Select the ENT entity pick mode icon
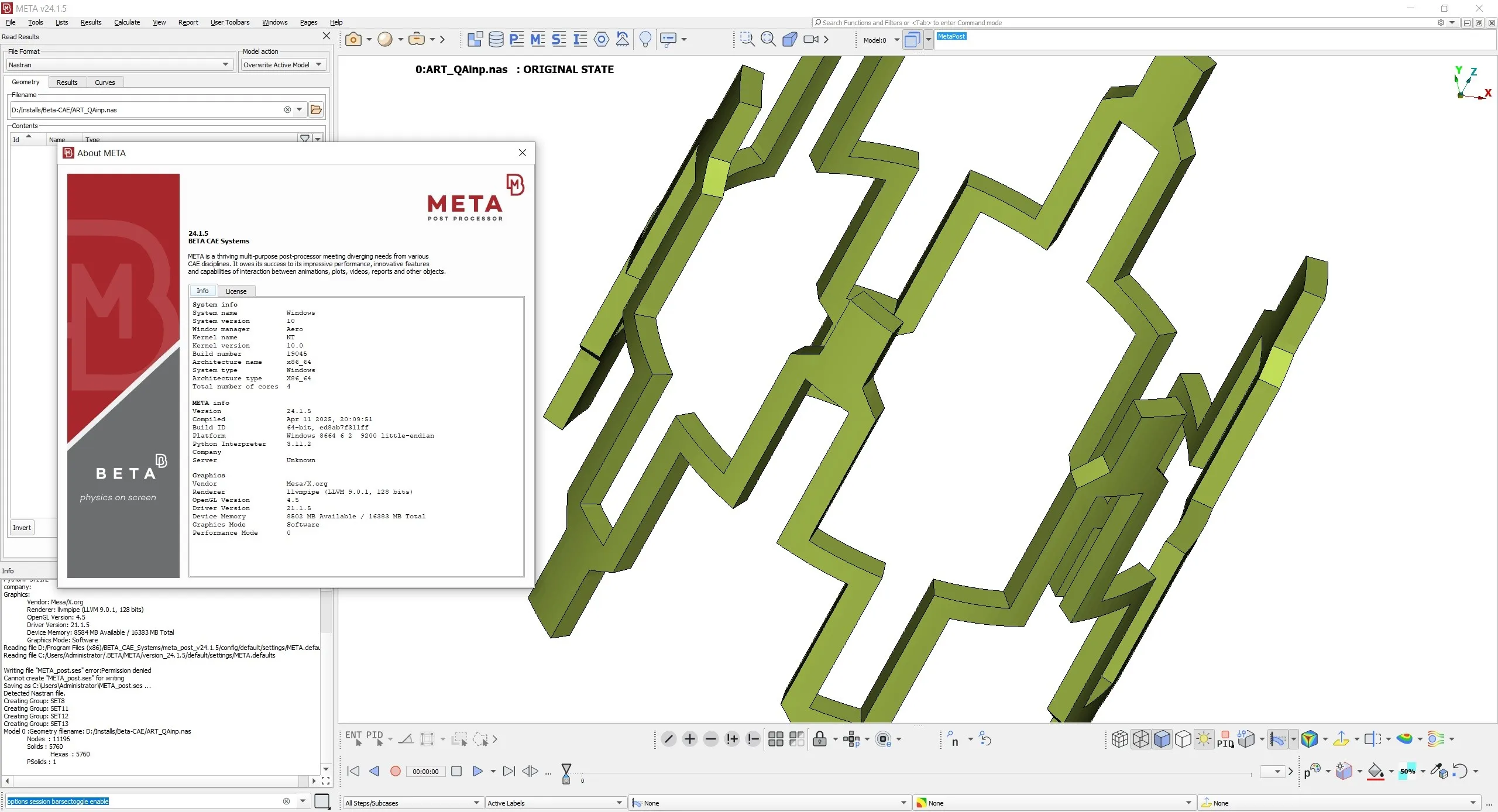This screenshot has width=1498, height=812. point(354,738)
